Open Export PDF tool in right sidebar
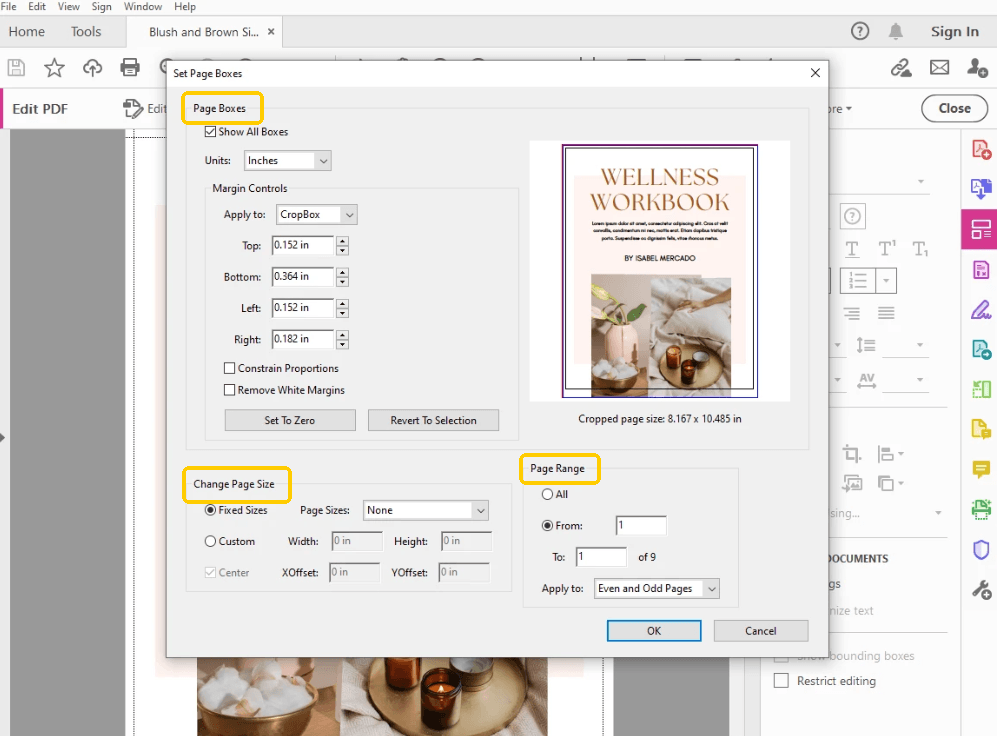Screen dimensions: 997x736 click(x=981, y=189)
